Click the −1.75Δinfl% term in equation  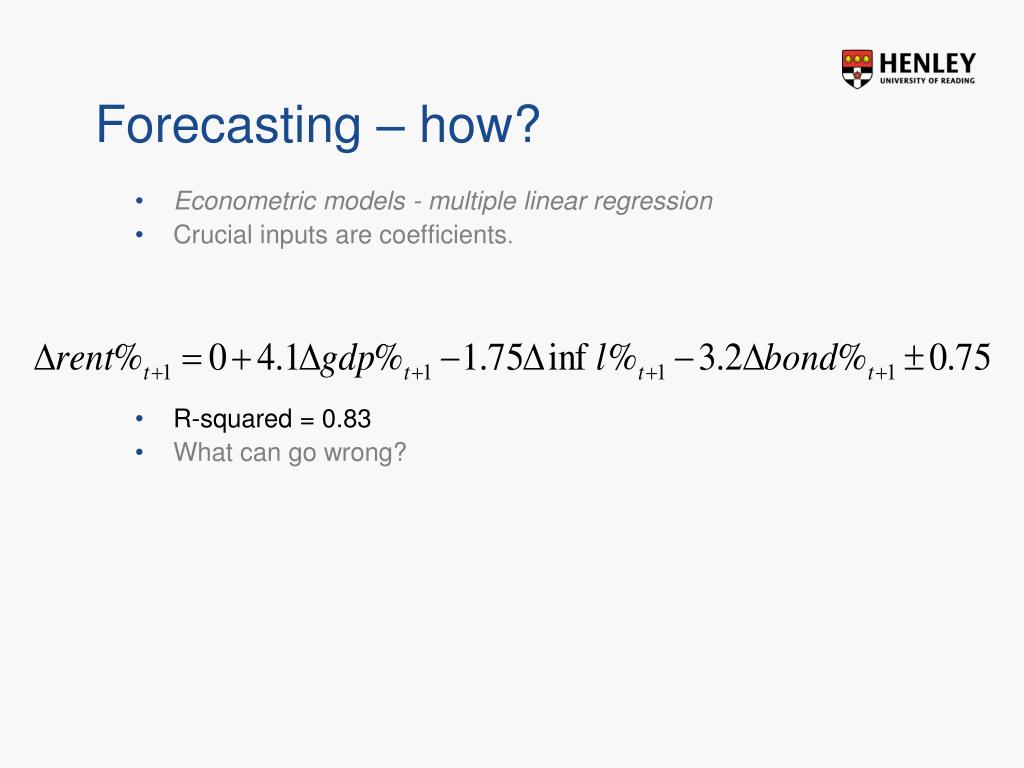pos(554,360)
